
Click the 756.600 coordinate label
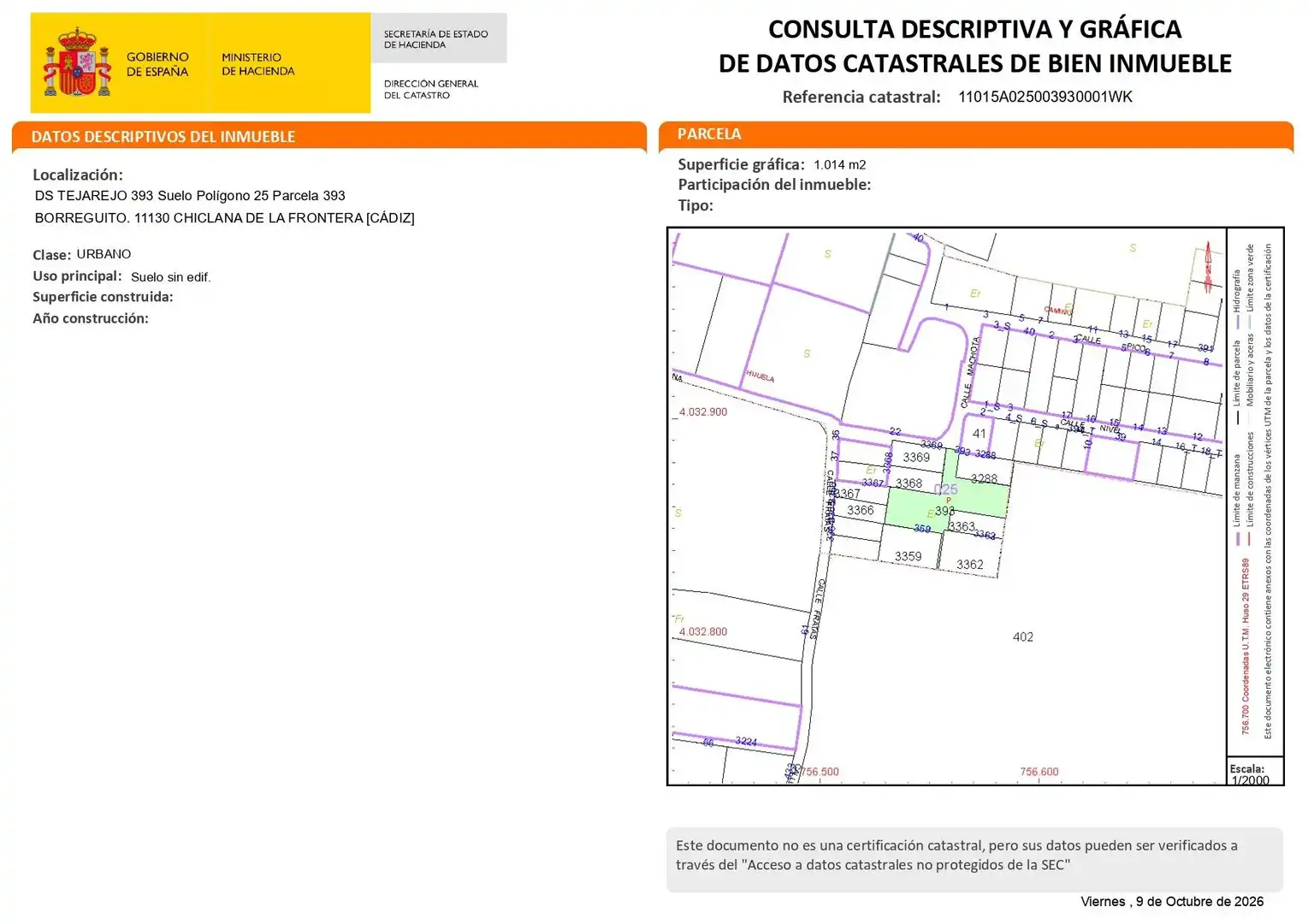1039,772
